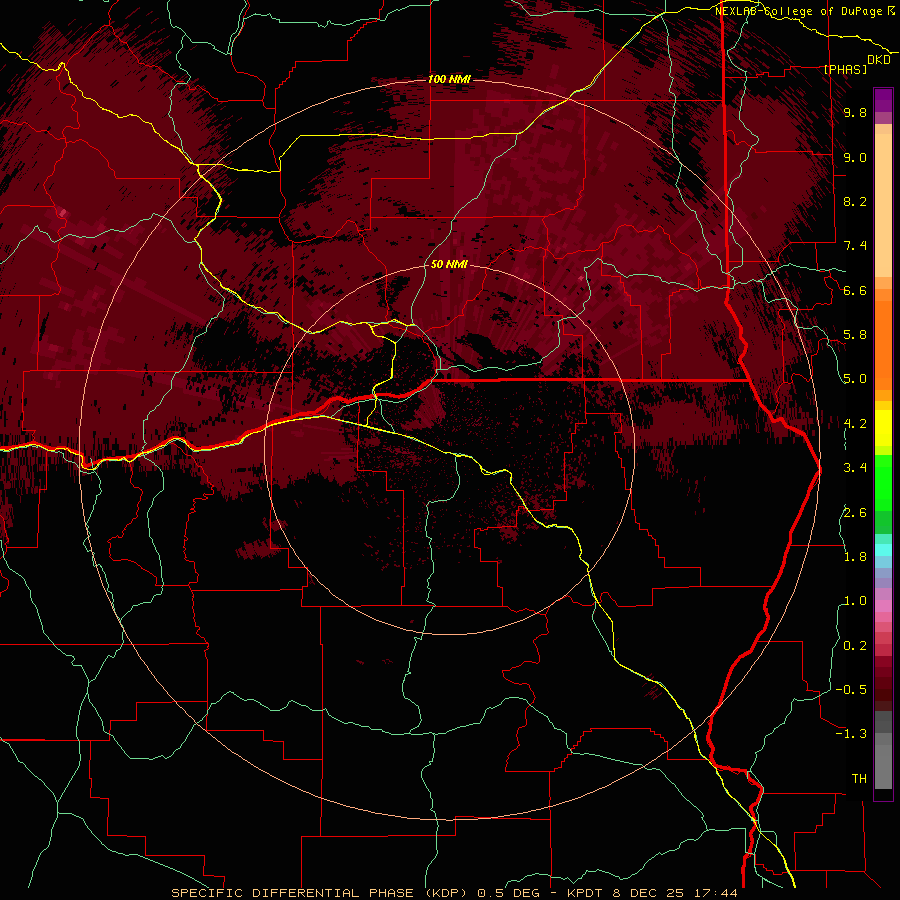Click the dark orange band of the color bar
This screenshot has width=900, height=900.
[883, 344]
